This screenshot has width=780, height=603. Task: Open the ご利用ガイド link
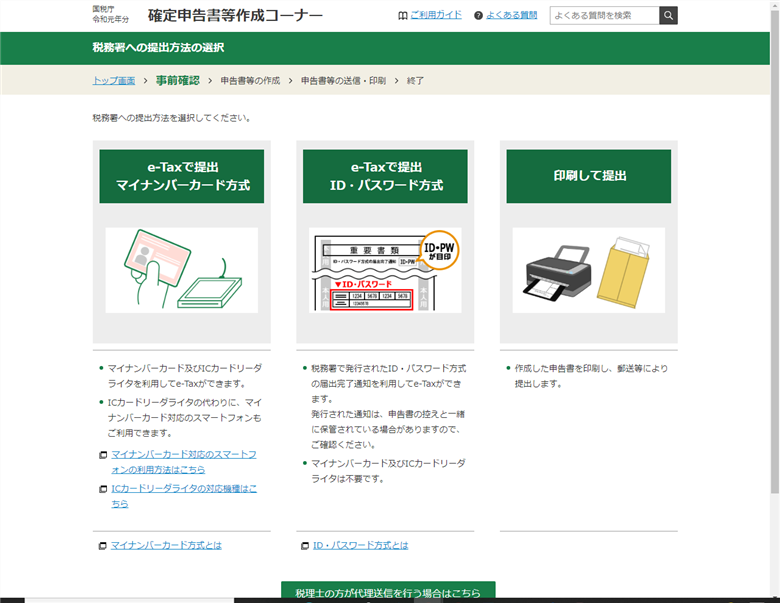[x=436, y=15]
